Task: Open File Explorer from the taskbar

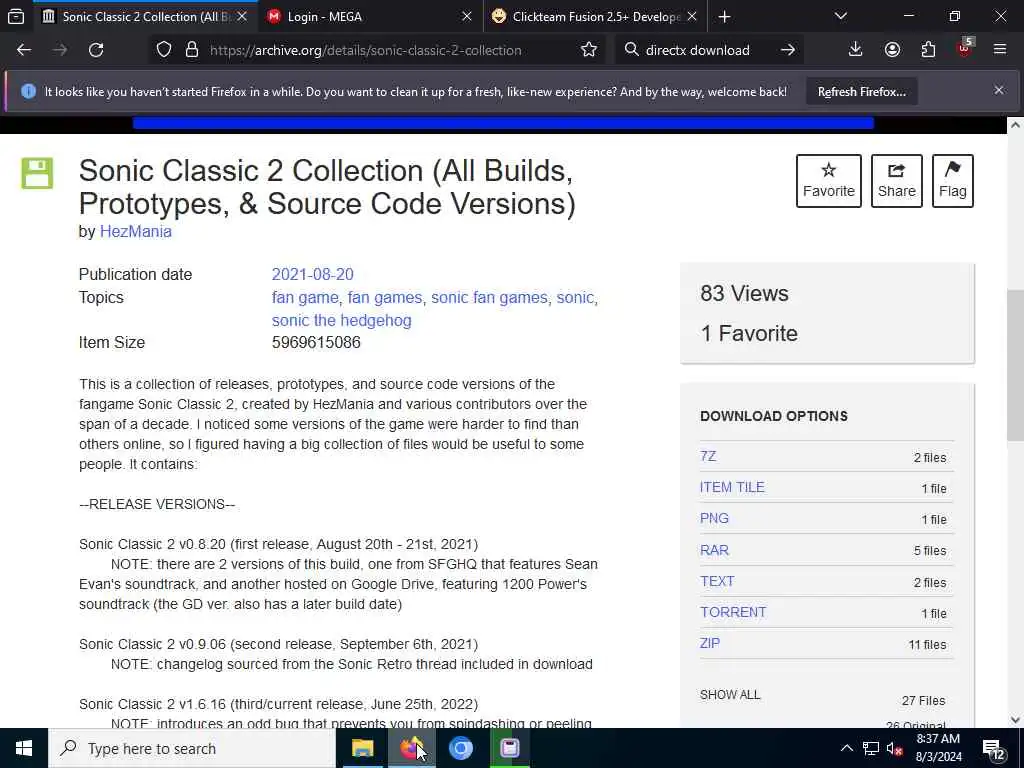Action: tap(362, 748)
